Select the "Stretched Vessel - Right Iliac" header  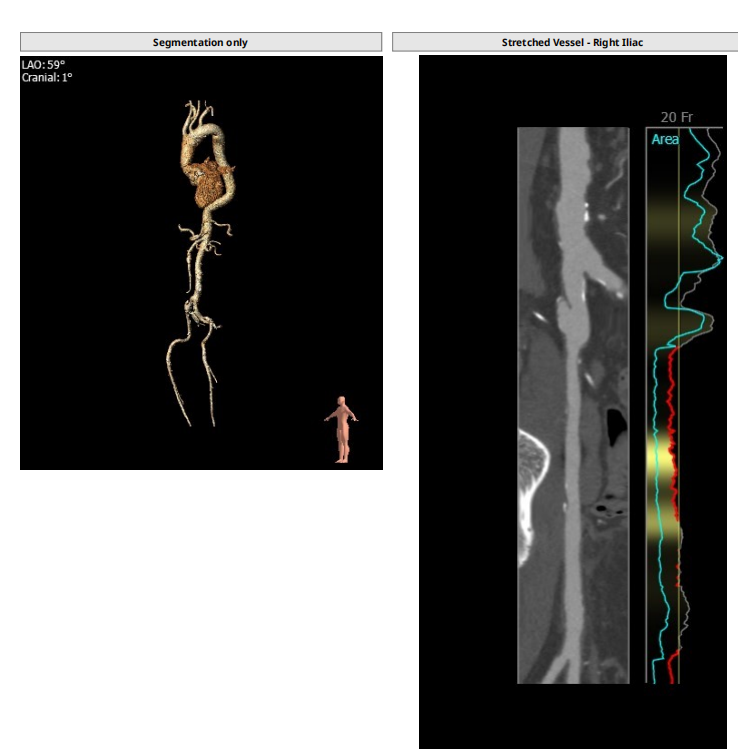pos(564,42)
